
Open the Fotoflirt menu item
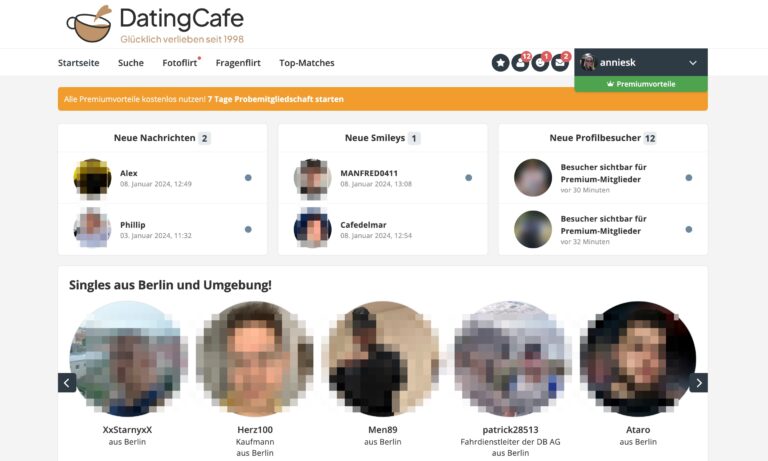[180, 63]
